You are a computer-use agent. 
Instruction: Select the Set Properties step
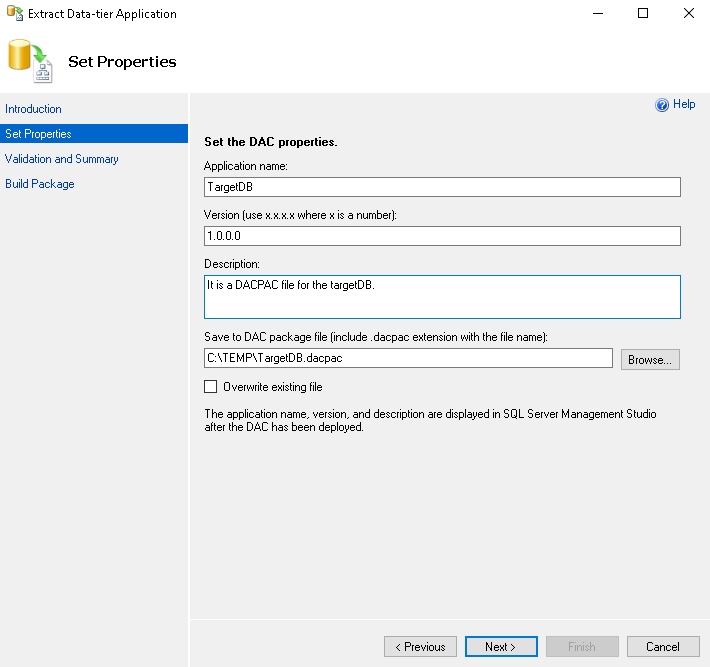(38, 134)
